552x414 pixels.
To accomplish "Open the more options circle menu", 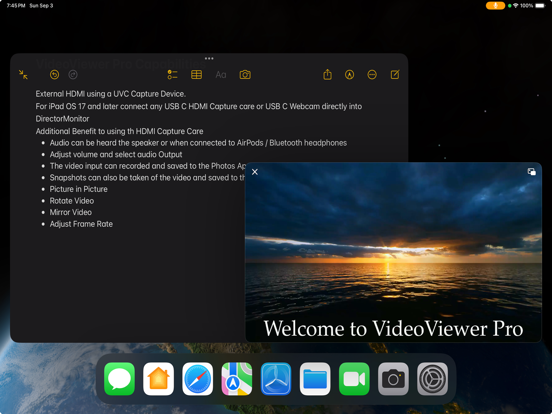I will tap(372, 75).
